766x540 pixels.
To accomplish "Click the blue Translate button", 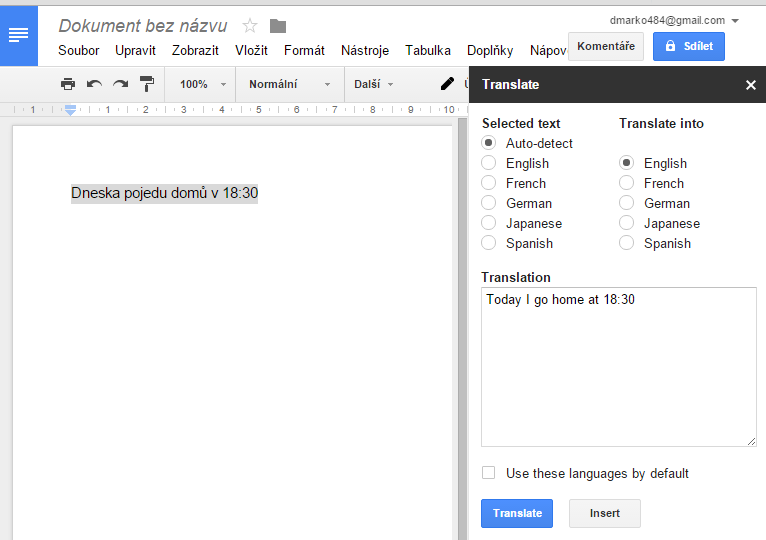I will coord(517,513).
